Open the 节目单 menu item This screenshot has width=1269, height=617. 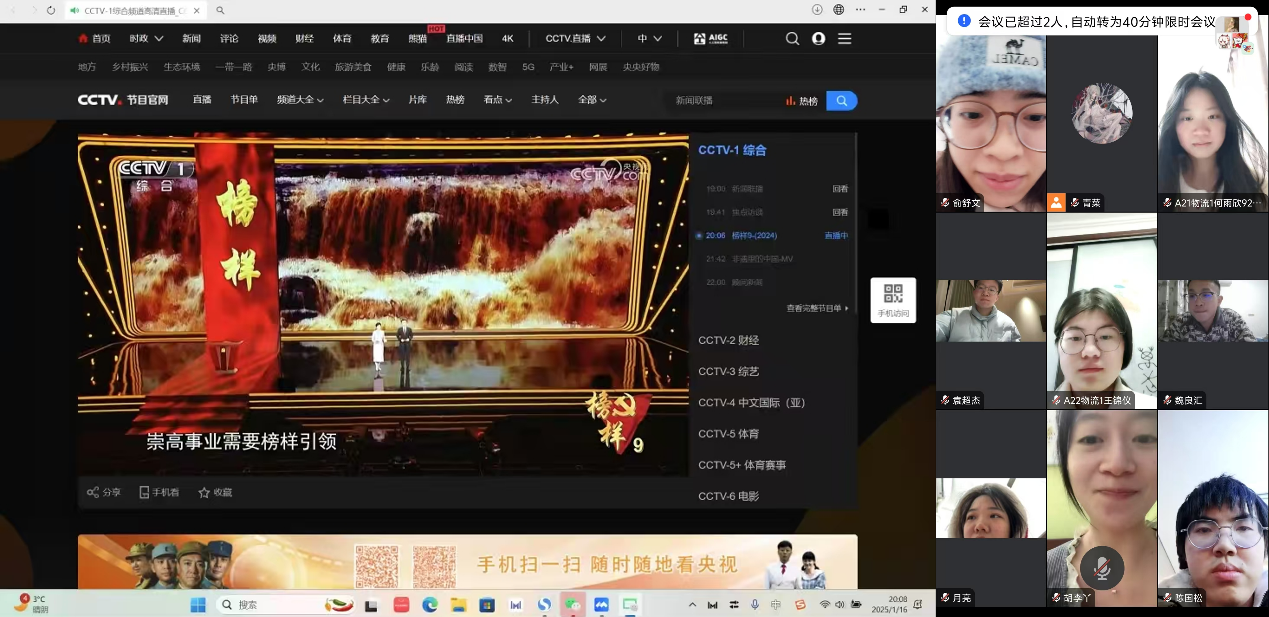(244, 100)
